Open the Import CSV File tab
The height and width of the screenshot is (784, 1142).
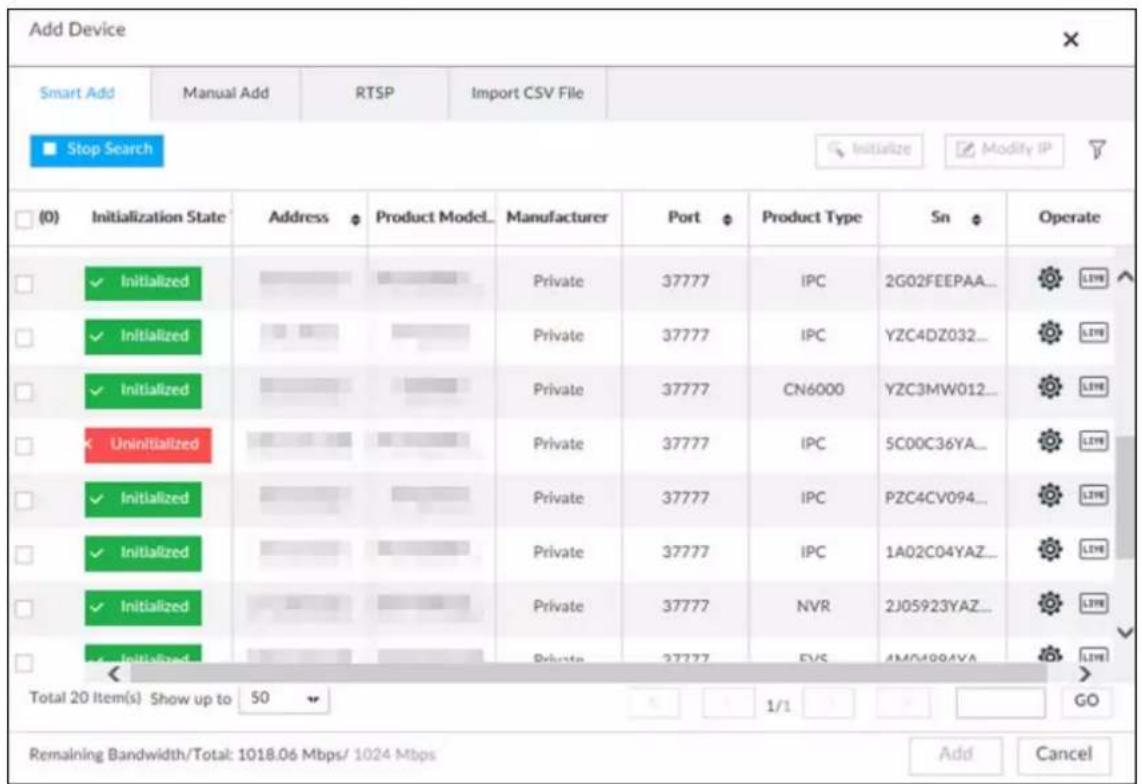[x=527, y=93]
